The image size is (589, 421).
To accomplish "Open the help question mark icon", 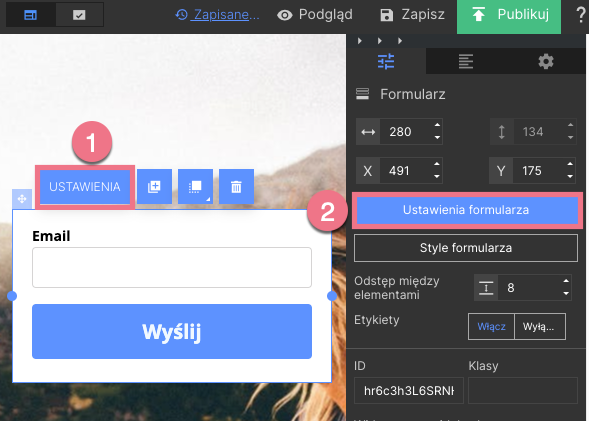I will tap(581, 15).
